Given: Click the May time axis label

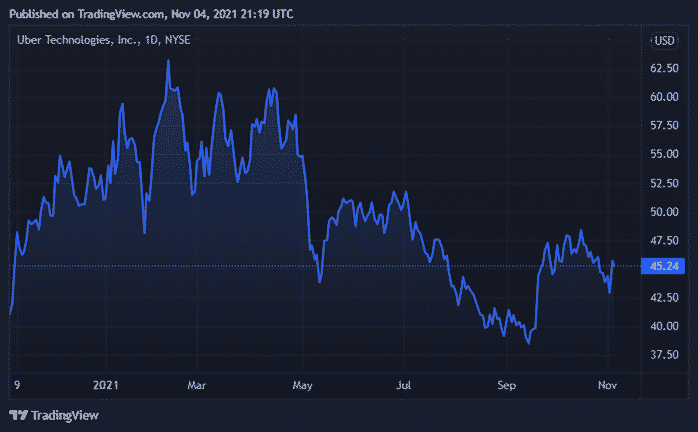Looking at the screenshot, I should click(x=303, y=385).
